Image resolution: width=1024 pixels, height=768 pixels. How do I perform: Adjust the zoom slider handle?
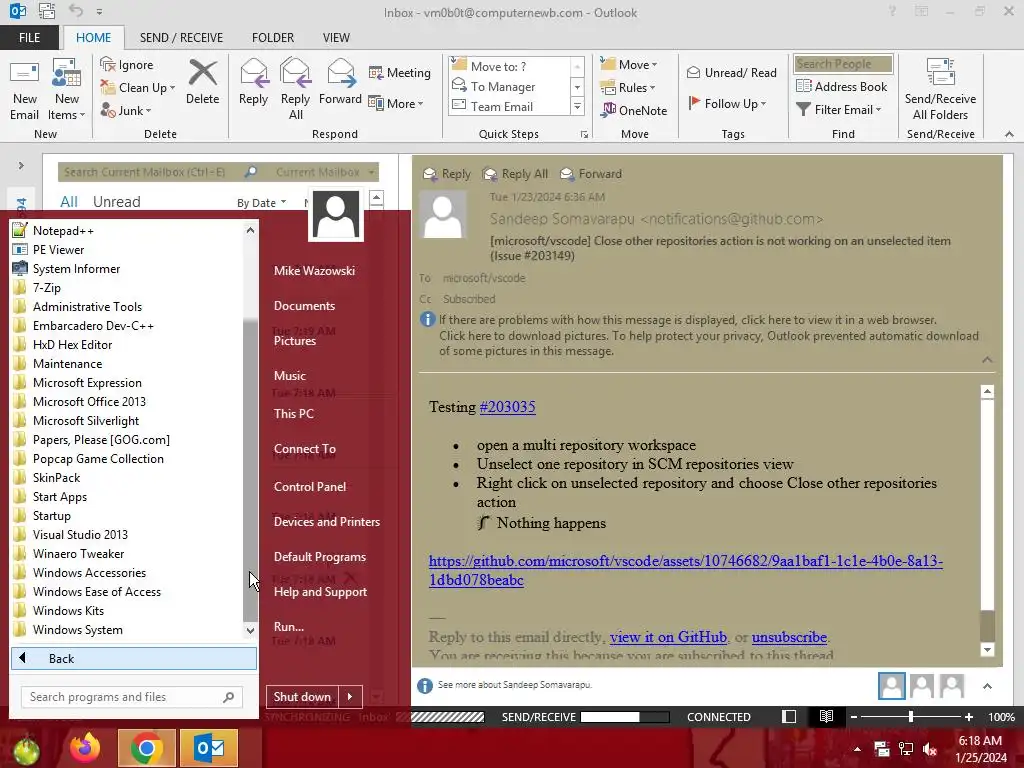click(911, 716)
